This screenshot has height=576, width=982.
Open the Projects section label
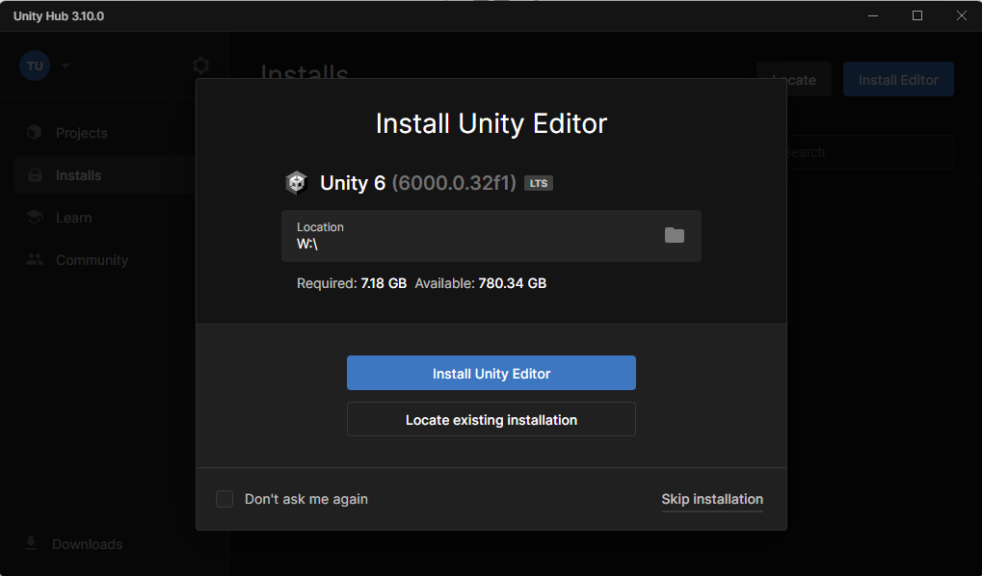pos(81,133)
